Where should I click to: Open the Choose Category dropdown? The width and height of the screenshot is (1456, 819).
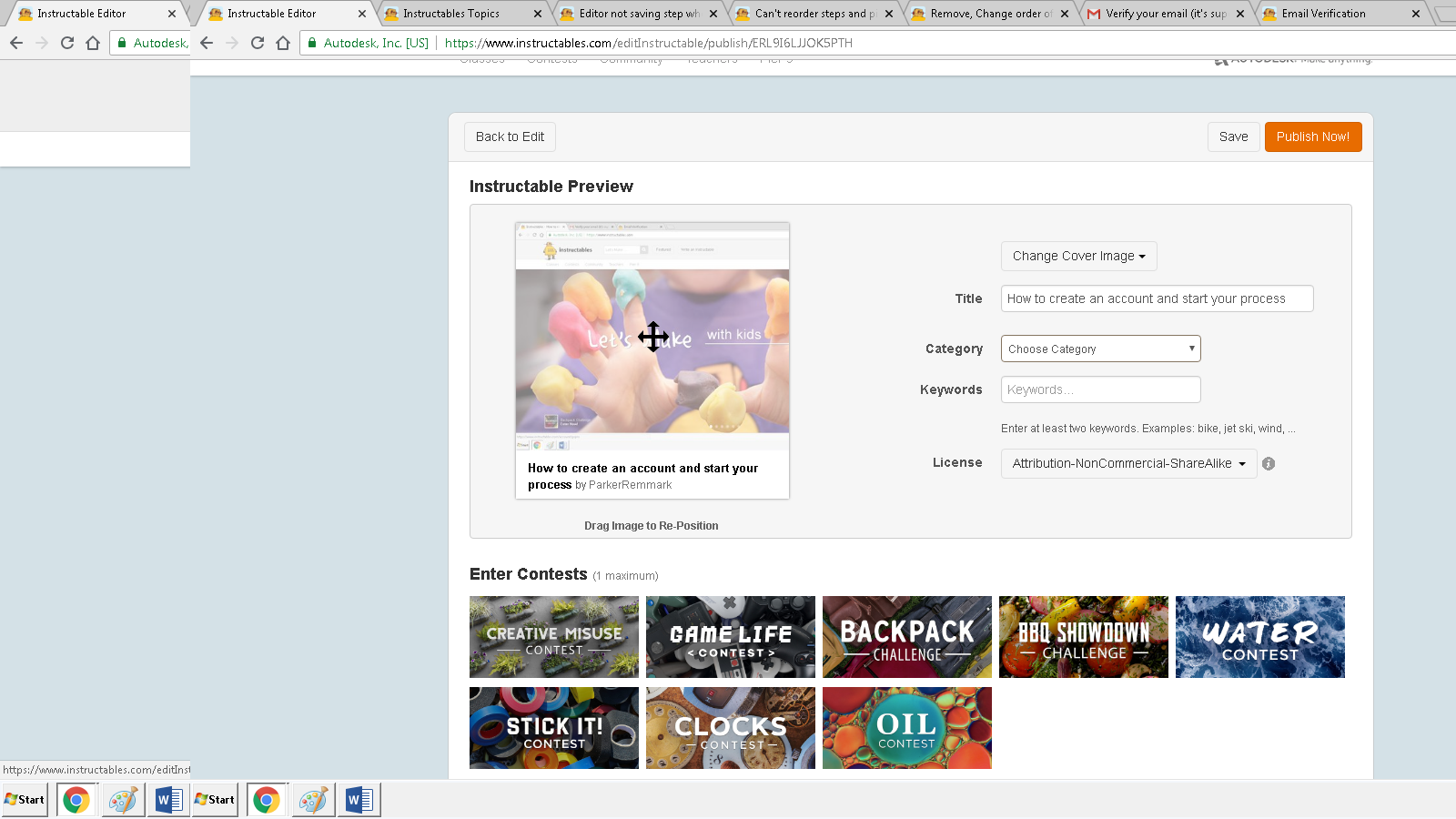pyautogui.click(x=1100, y=349)
